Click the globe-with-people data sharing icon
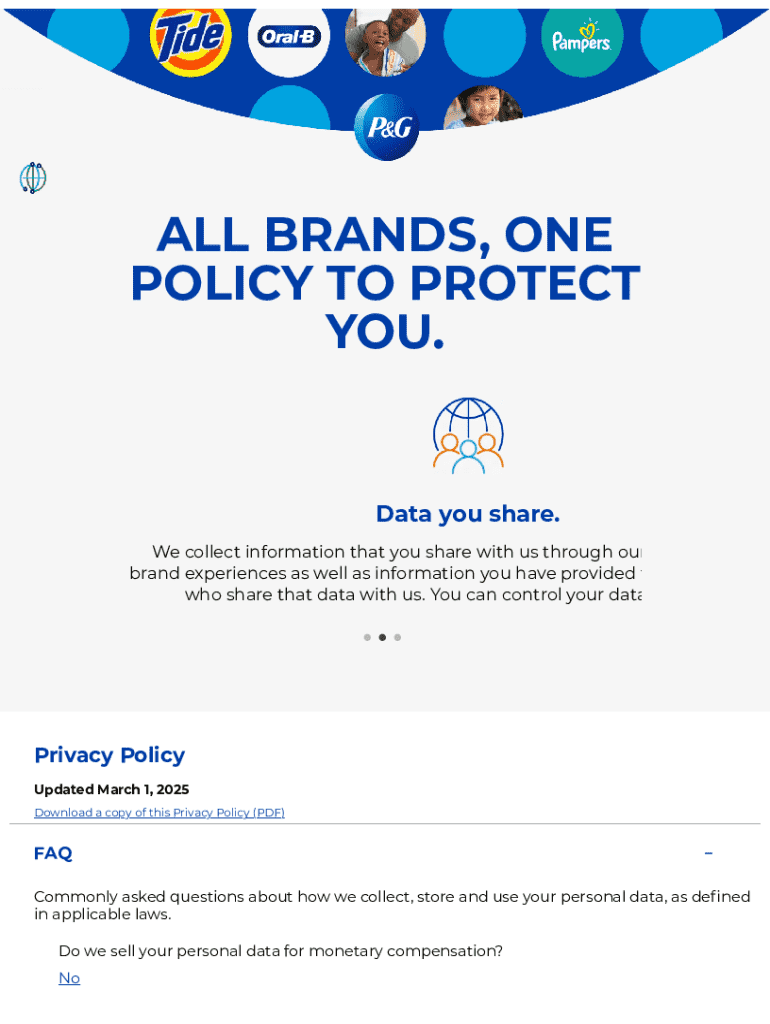The width and height of the screenshot is (770, 1024). coord(468,435)
